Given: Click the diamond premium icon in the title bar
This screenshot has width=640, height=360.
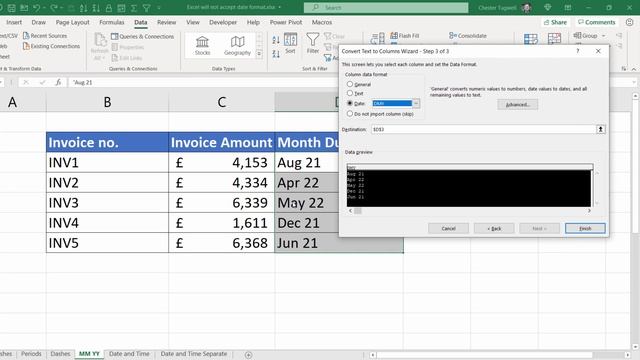Looking at the screenshot, I should (548, 8).
